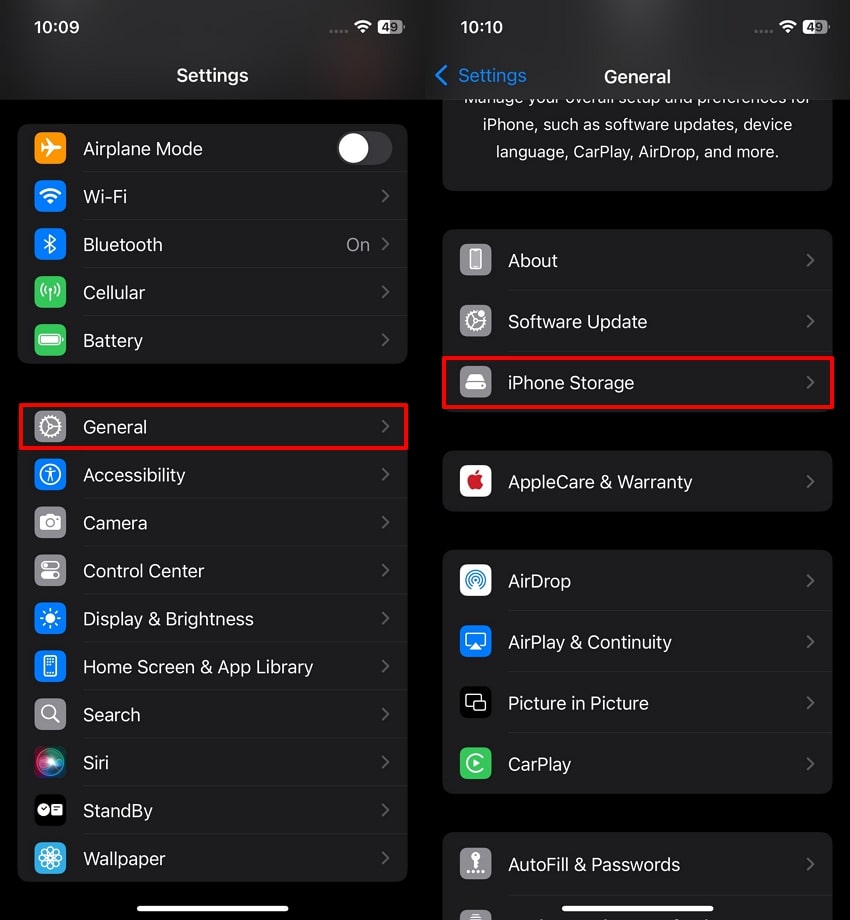
Task: Select Picture in Picture option
Action: [637, 702]
